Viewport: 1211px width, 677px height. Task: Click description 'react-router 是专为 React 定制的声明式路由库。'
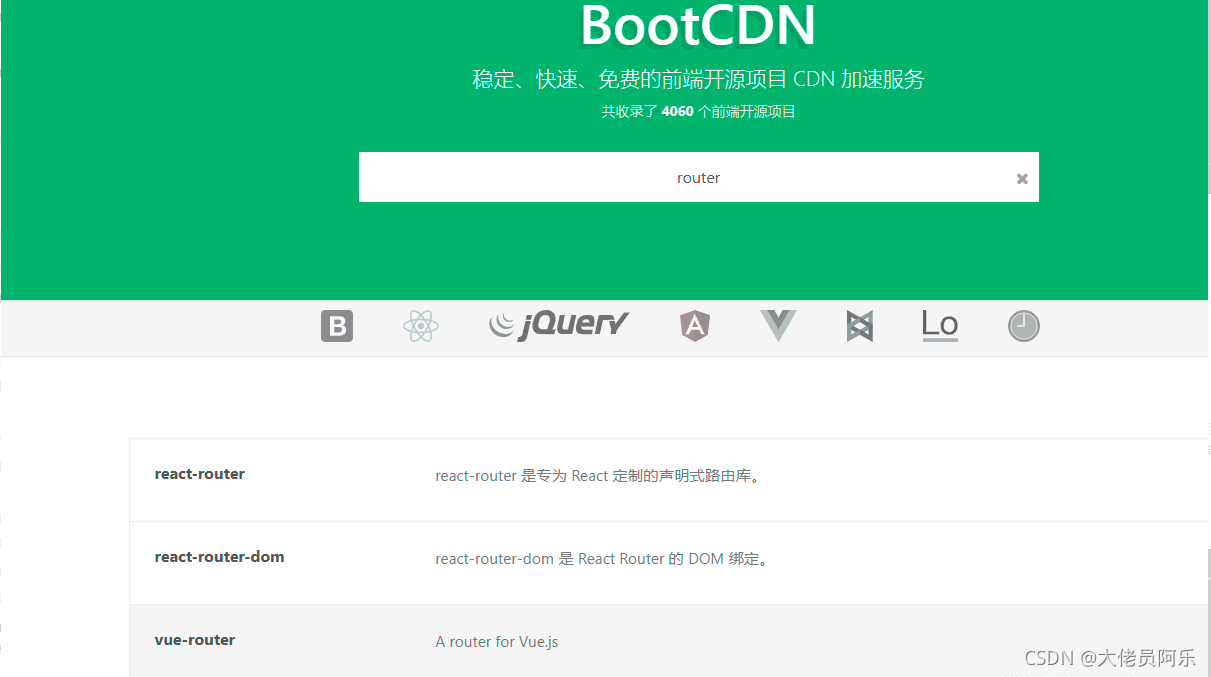(600, 476)
